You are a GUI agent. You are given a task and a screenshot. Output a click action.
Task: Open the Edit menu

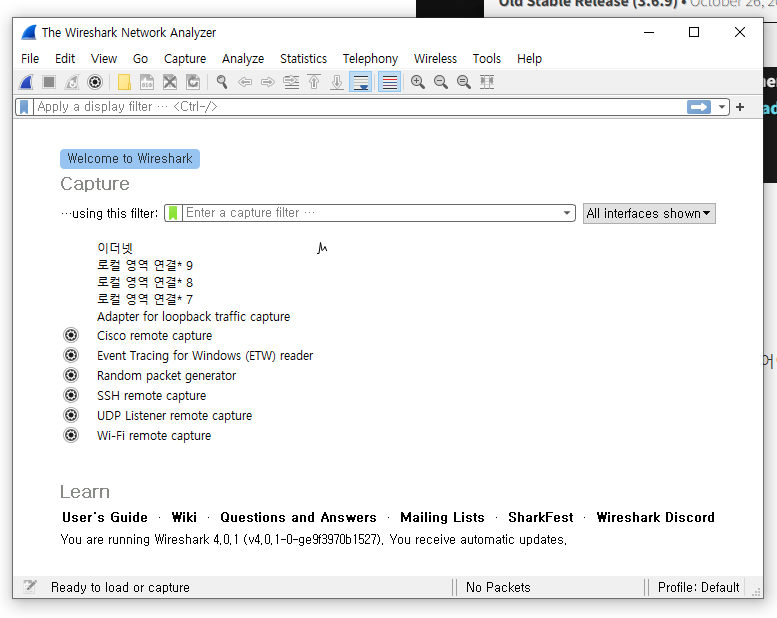[x=65, y=58]
